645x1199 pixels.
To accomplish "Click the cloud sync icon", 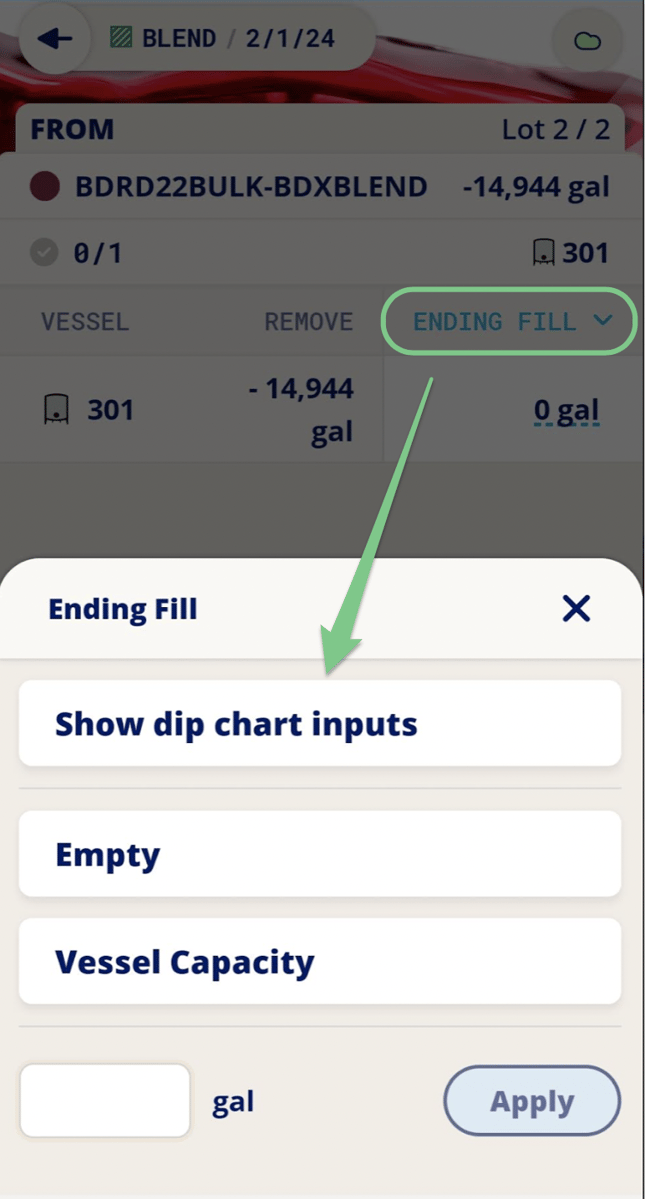I will click(x=587, y=38).
